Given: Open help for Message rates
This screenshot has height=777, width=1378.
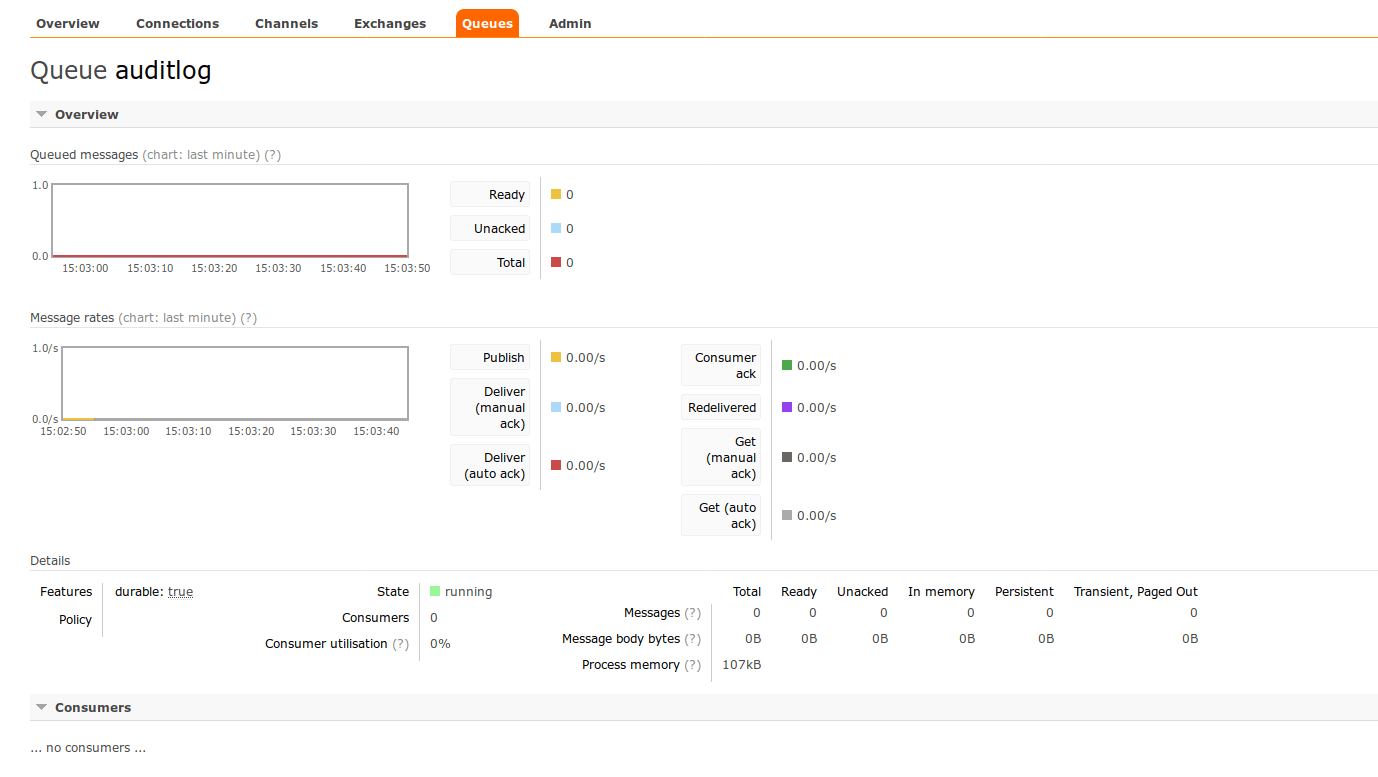Looking at the screenshot, I should tap(248, 318).
